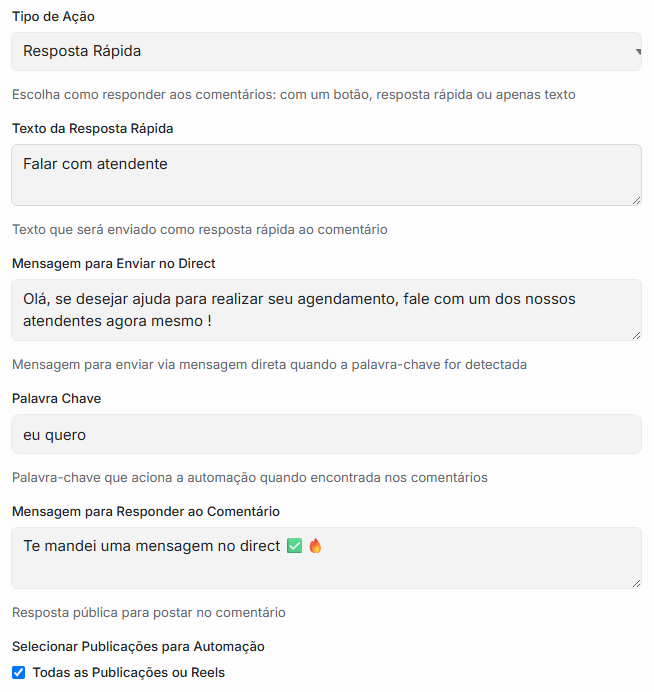Click the Texto da Resposta Rápida label
Viewport: 654px width, 692px height.
pos(93,128)
